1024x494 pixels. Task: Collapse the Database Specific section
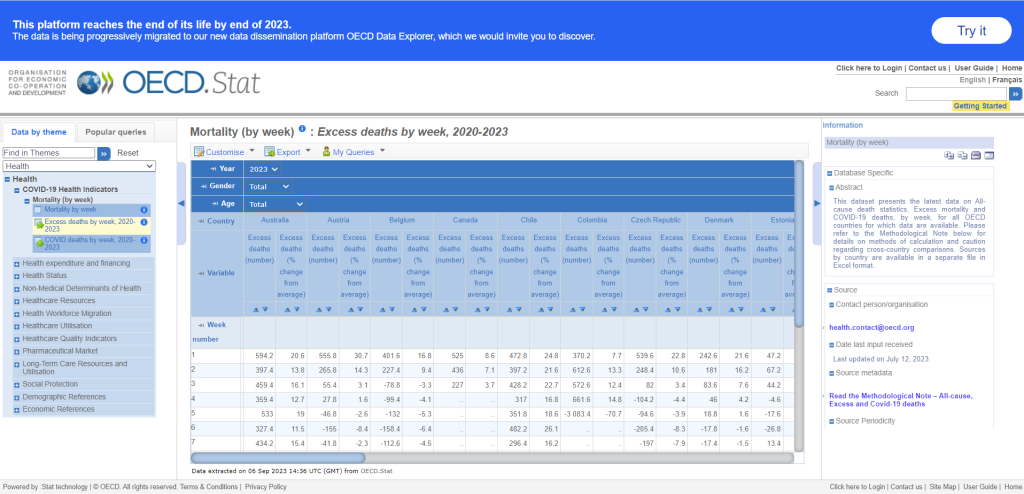pos(829,172)
